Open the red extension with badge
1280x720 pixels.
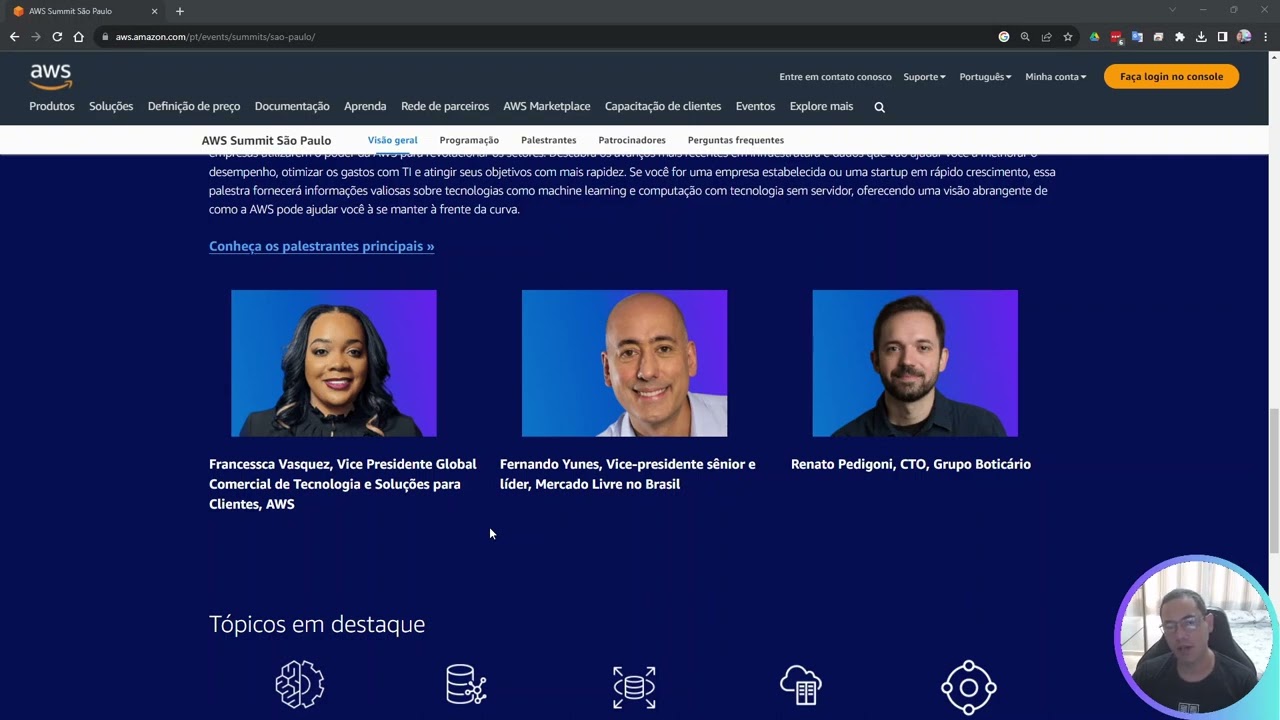tap(1116, 37)
